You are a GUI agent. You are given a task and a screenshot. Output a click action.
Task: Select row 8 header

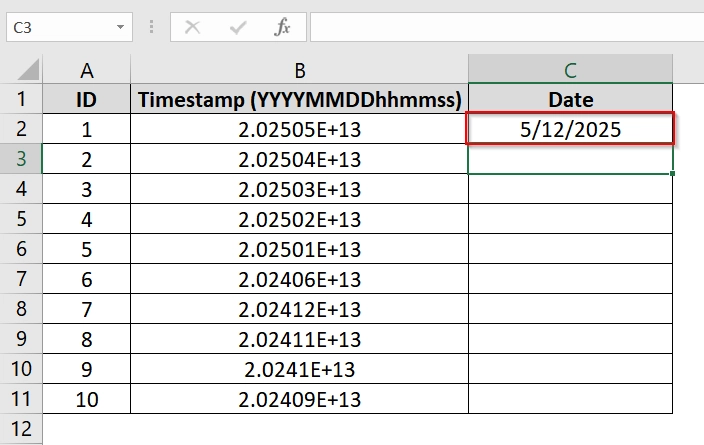[21, 309]
